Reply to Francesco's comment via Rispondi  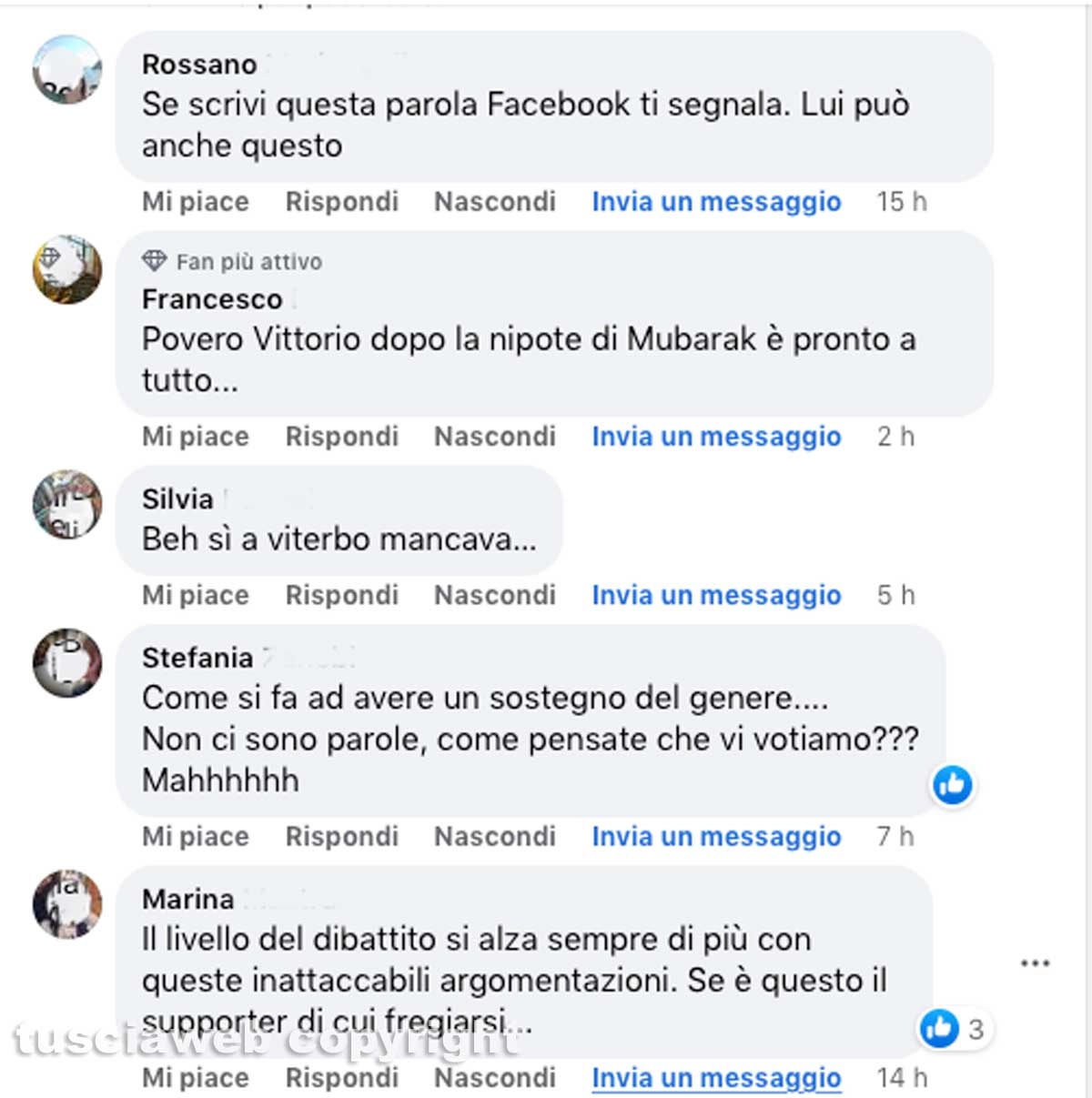342,437
